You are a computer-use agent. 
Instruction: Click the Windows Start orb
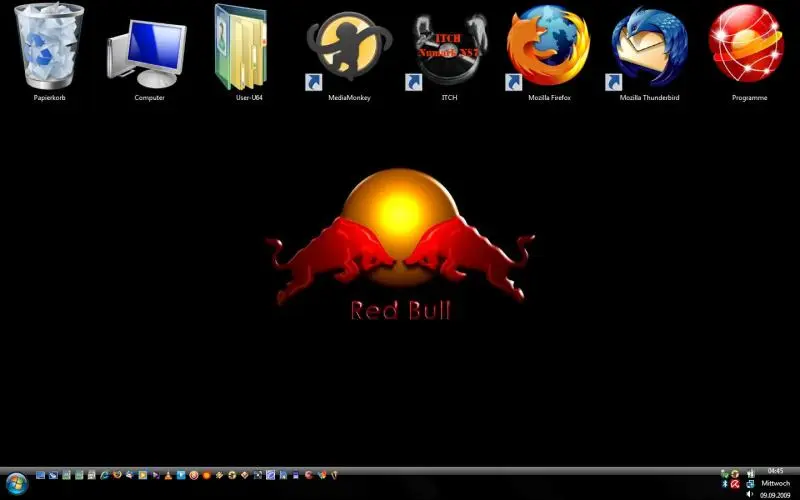tap(17, 482)
